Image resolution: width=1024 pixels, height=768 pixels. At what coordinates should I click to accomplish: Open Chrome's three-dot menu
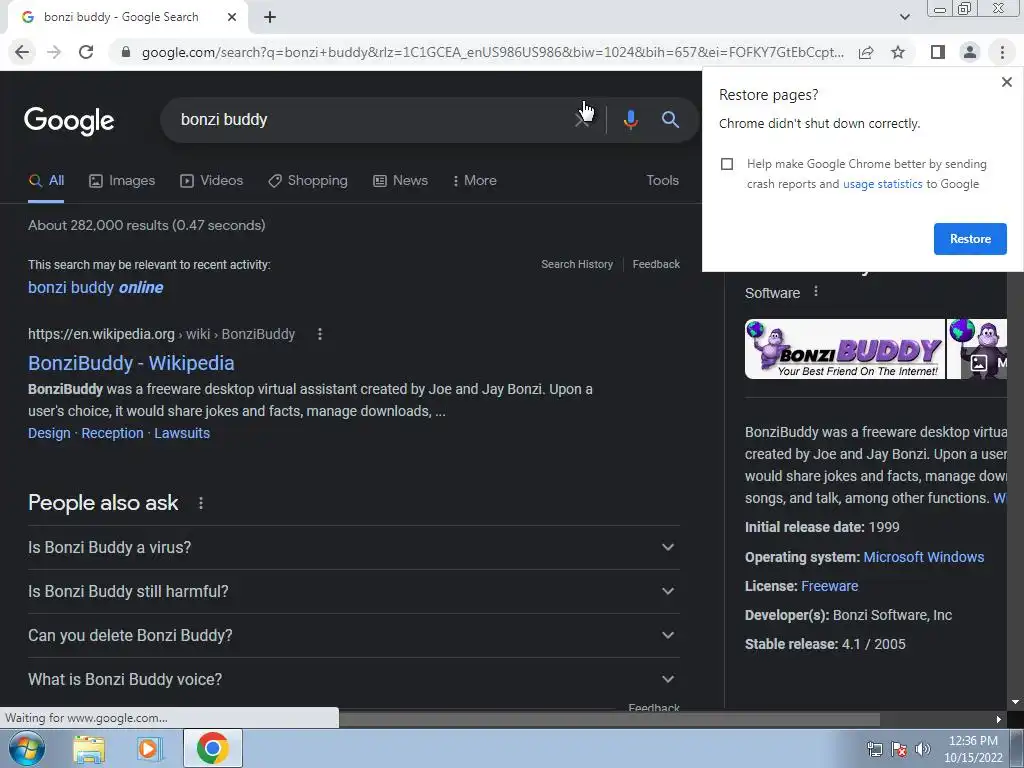(x=1002, y=52)
